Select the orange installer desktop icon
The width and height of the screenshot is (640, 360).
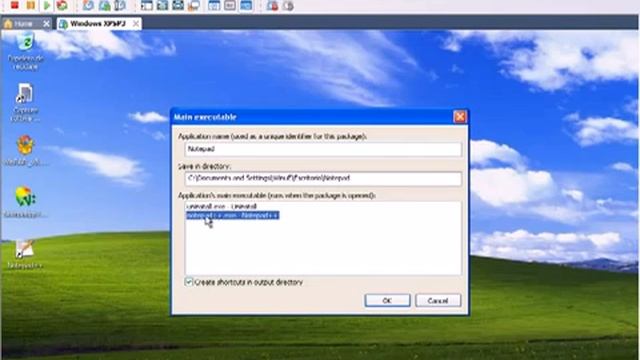coord(25,151)
